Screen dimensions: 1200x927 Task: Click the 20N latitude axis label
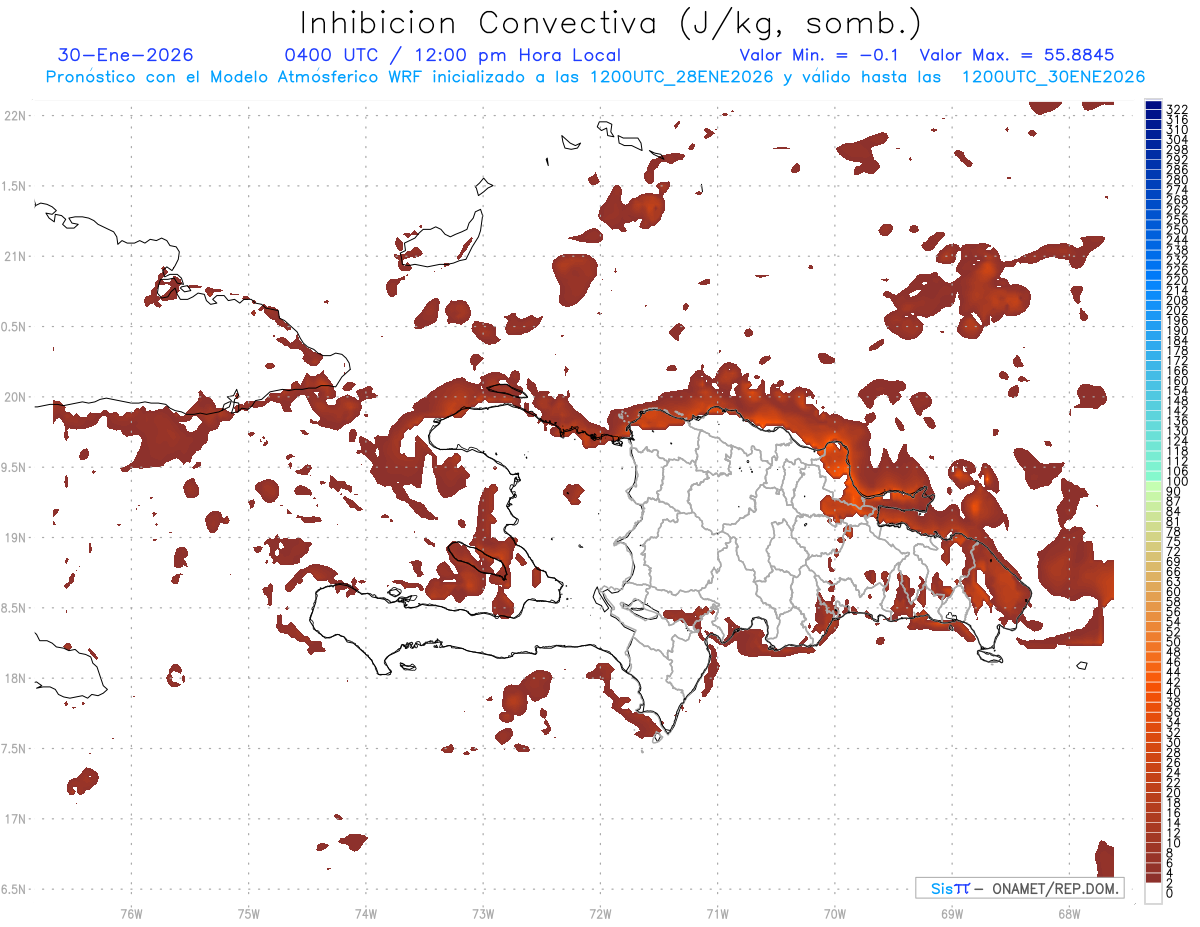coord(15,397)
